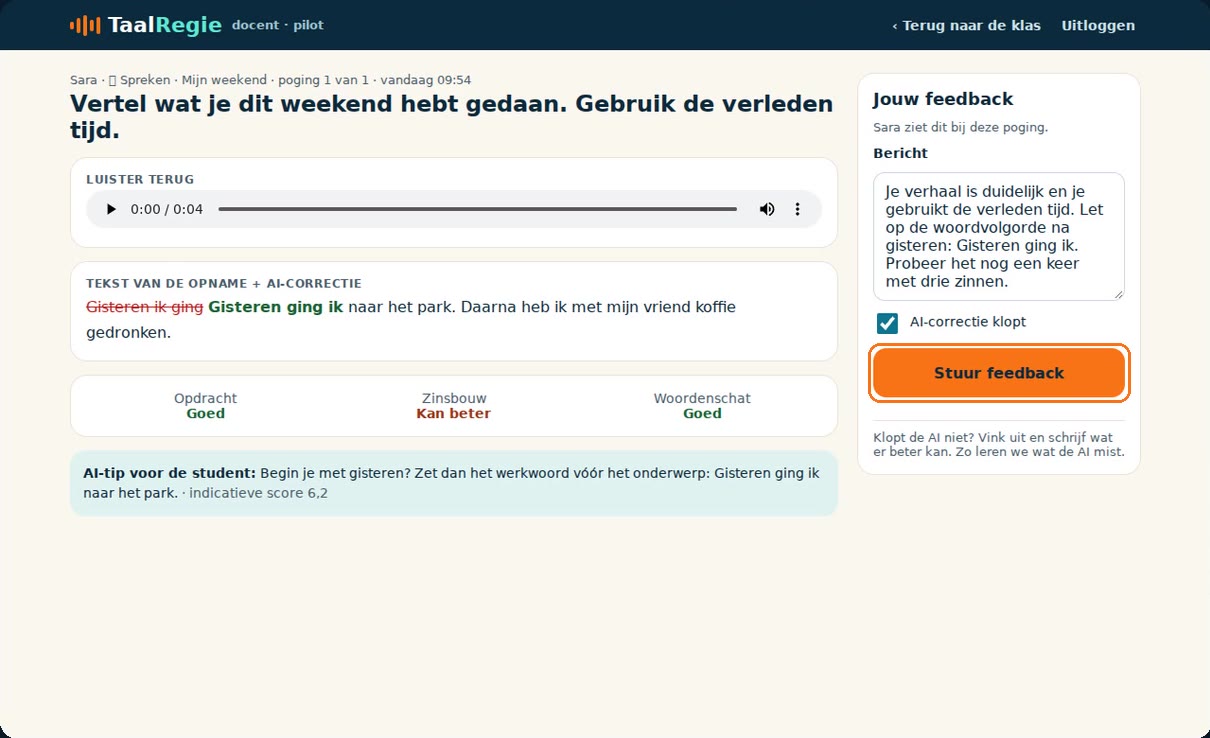Click the assignment title about het weekend
1210x738 pixels.
452,117
